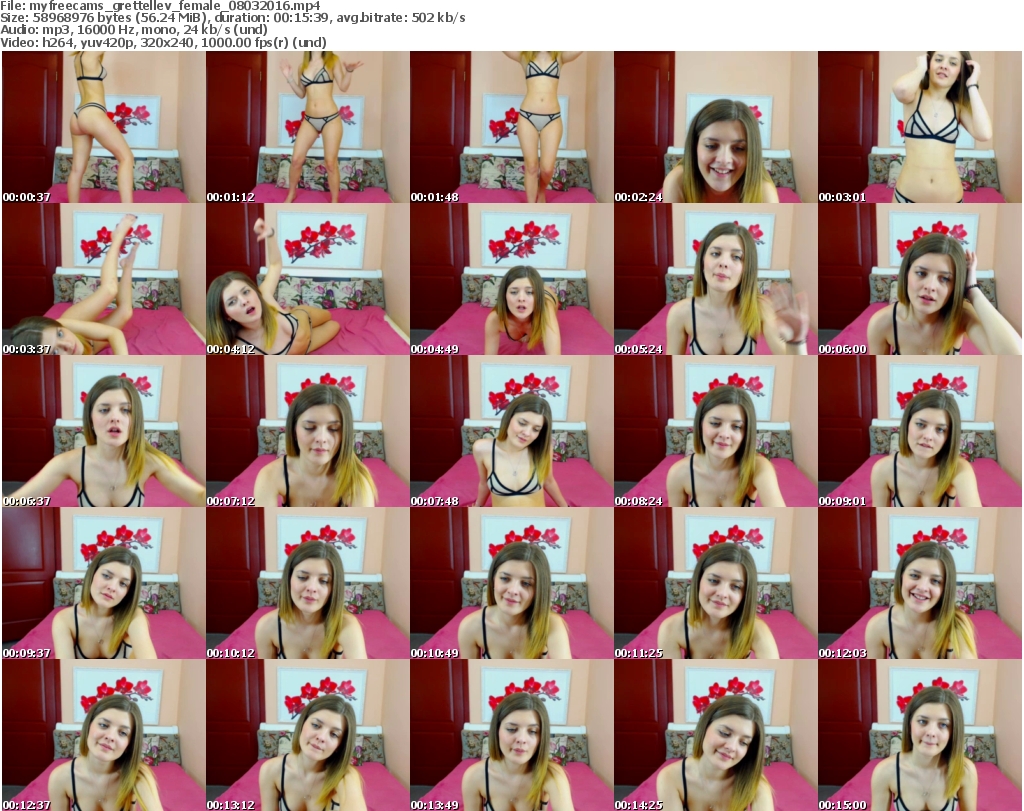Click the Size and duration info line
1024x811 pixels.
coord(233,18)
